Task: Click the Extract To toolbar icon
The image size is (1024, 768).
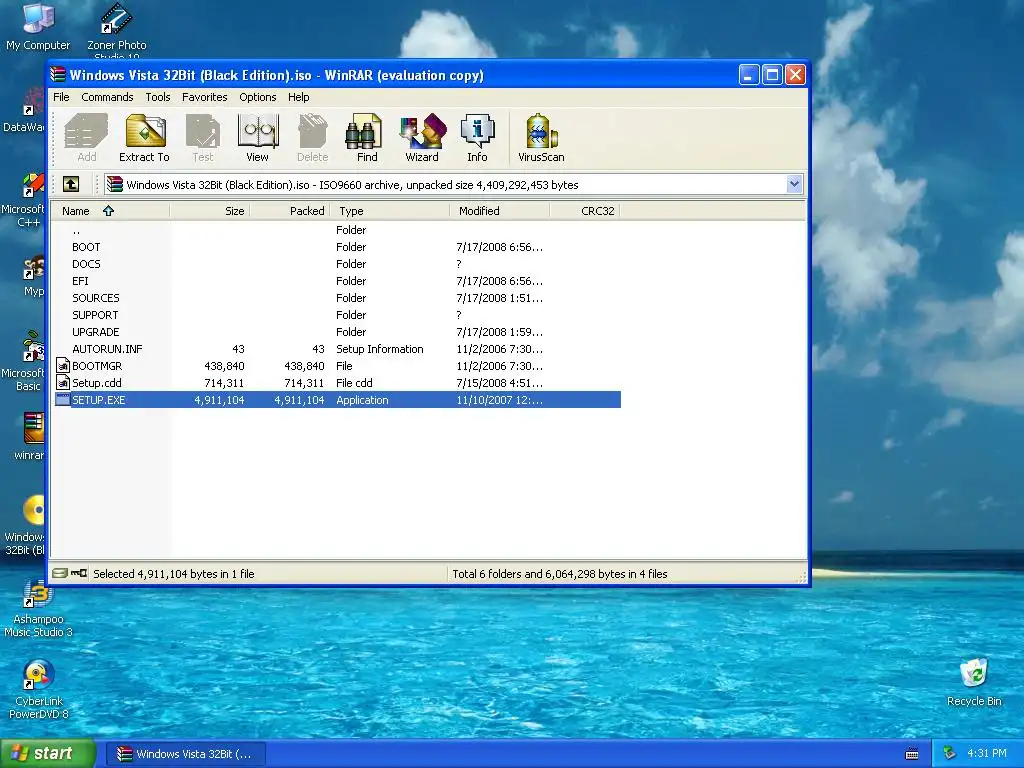Action: [x=144, y=138]
